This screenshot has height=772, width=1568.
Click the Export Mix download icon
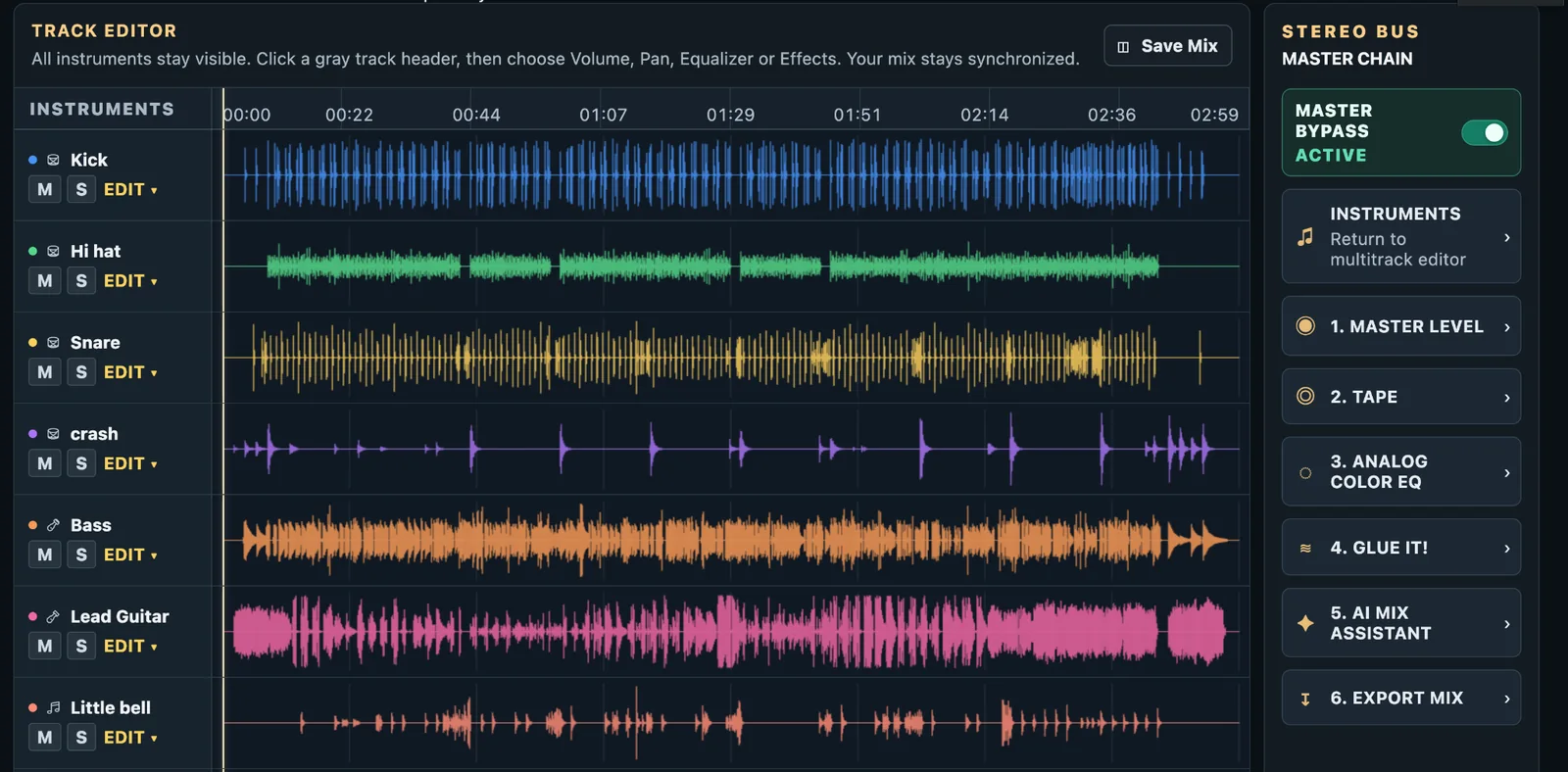click(x=1305, y=699)
